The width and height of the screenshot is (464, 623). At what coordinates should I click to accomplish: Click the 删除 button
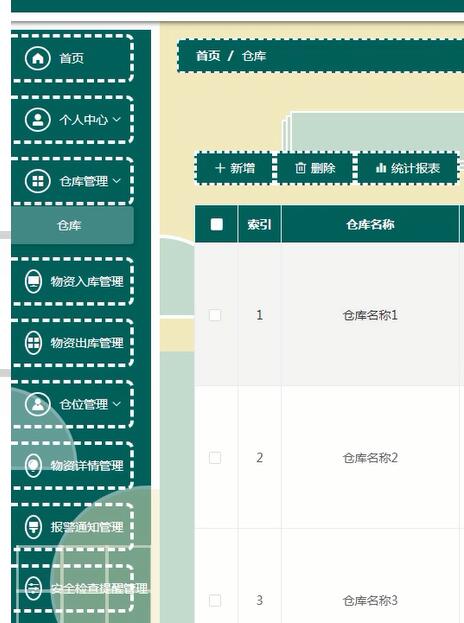pos(315,168)
